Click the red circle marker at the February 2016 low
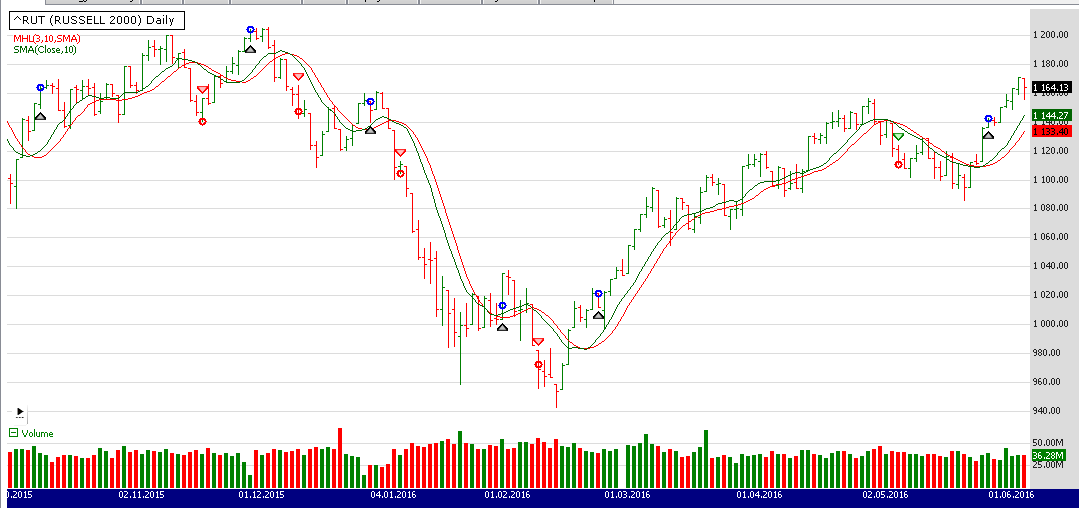Viewport: 1079px width, 508px height. pos(539,364)
